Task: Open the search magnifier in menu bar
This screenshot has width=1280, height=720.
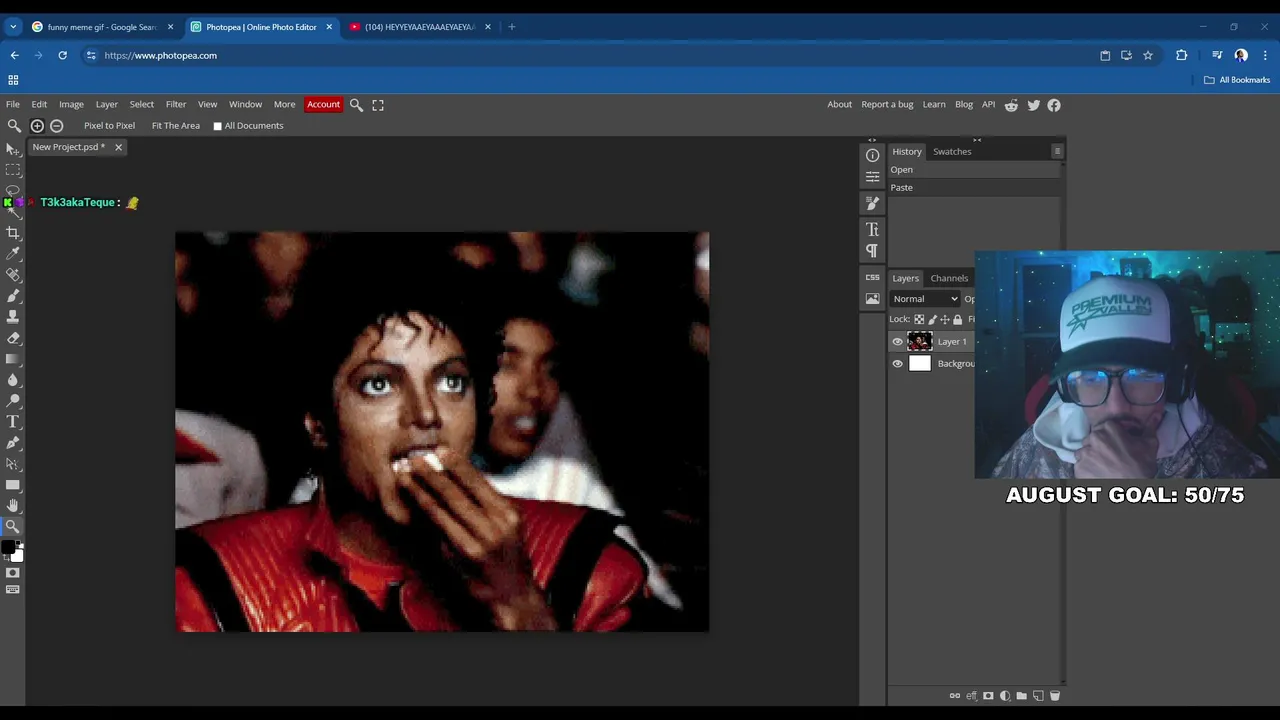Action: tap(356, 105)
